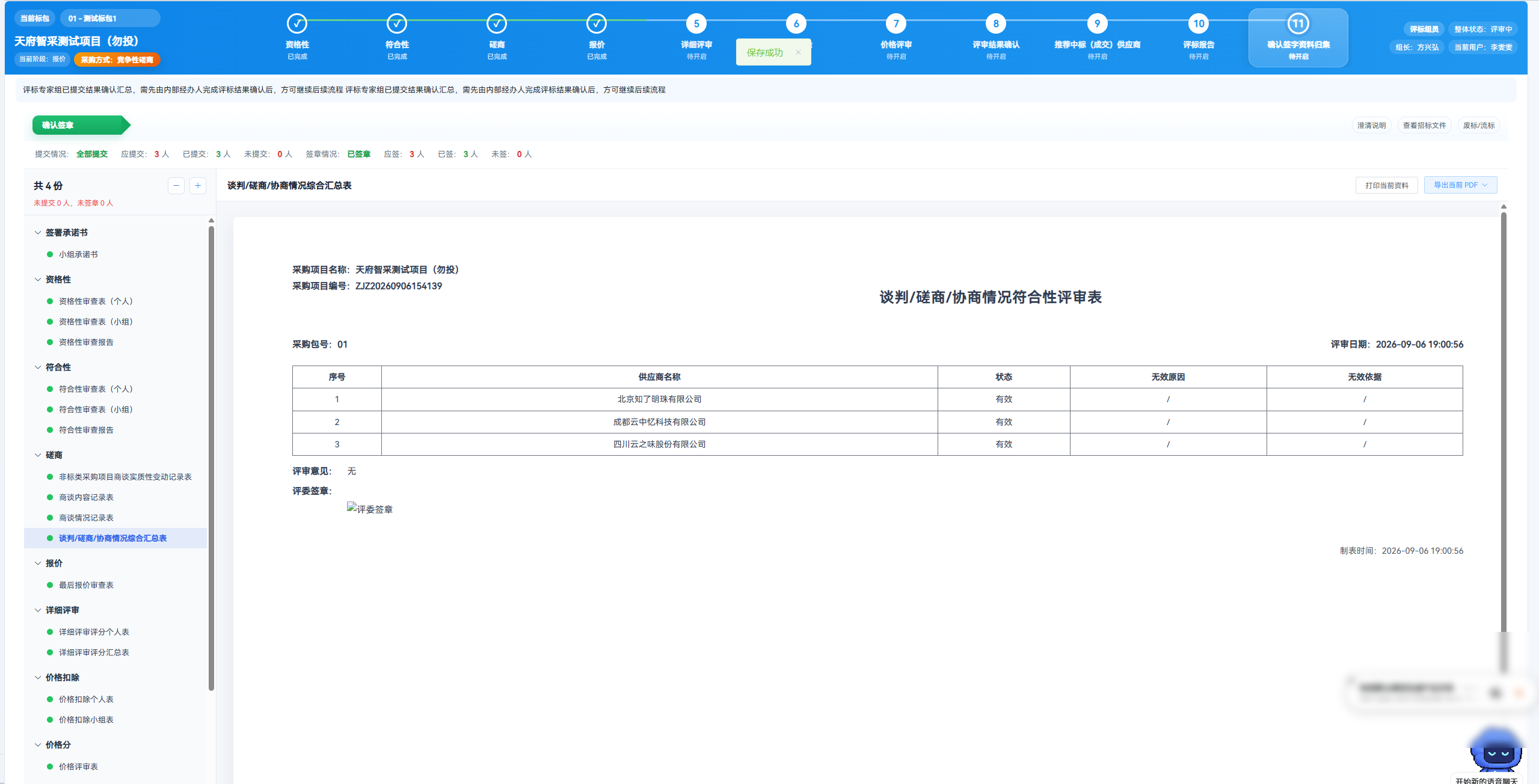Click the broken 评委签章 image

[370, 509]
